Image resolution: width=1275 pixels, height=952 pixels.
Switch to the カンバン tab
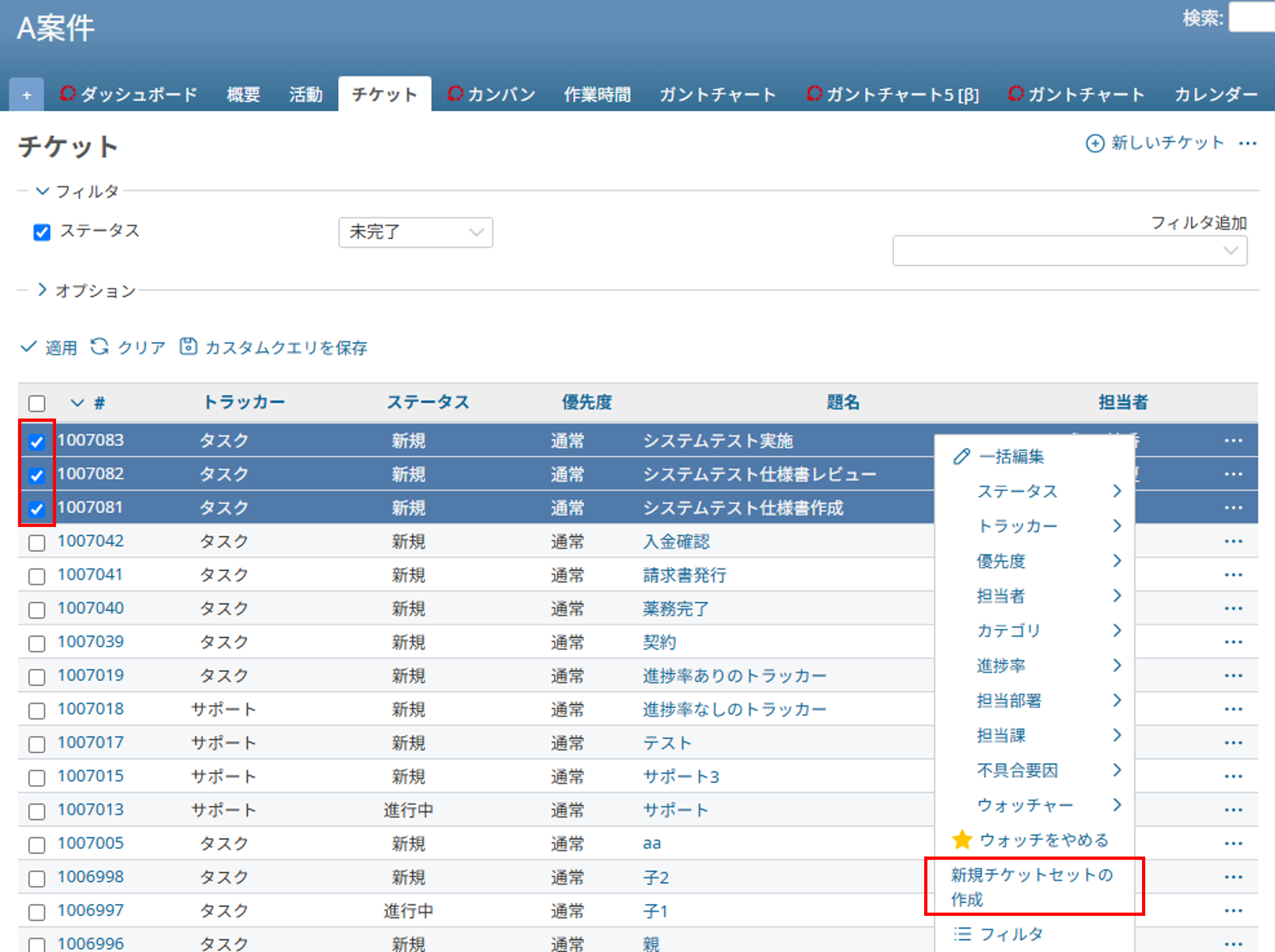pyautogui.click(x=500, y=95)
